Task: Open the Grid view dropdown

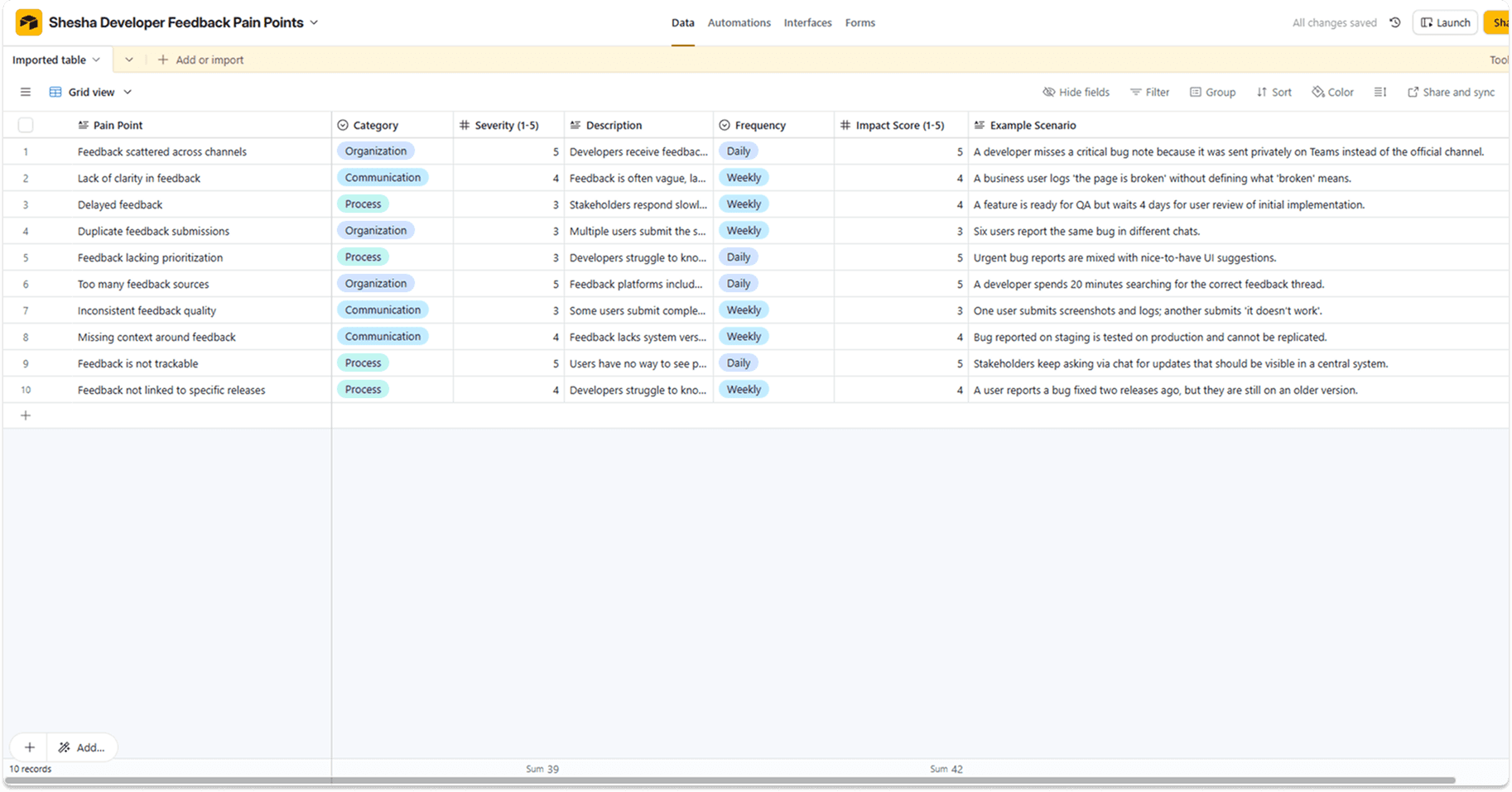Action: pos(90,92)
